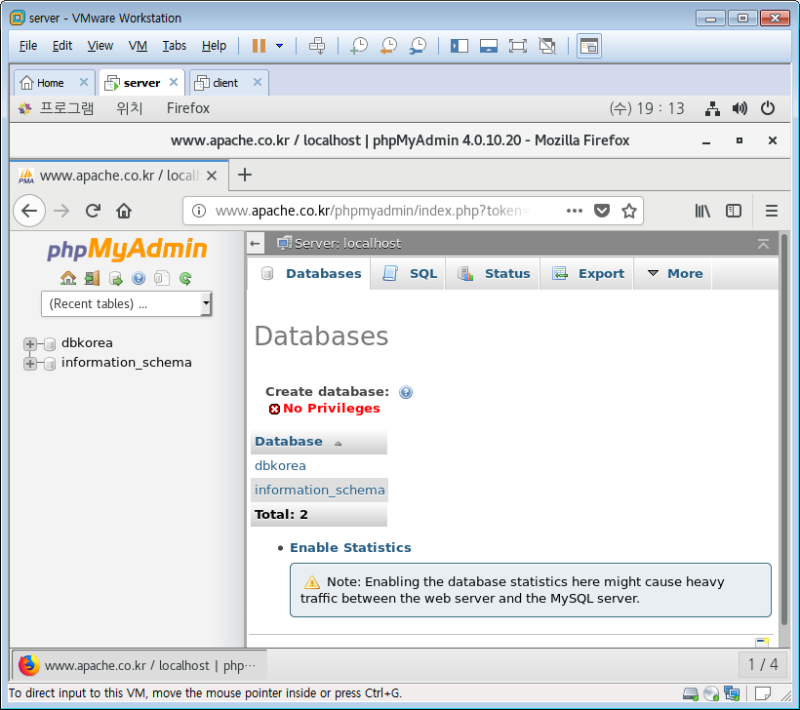Open the 프로그램 applications menu
The image size is (800, 710).
[x=67, y=108]
